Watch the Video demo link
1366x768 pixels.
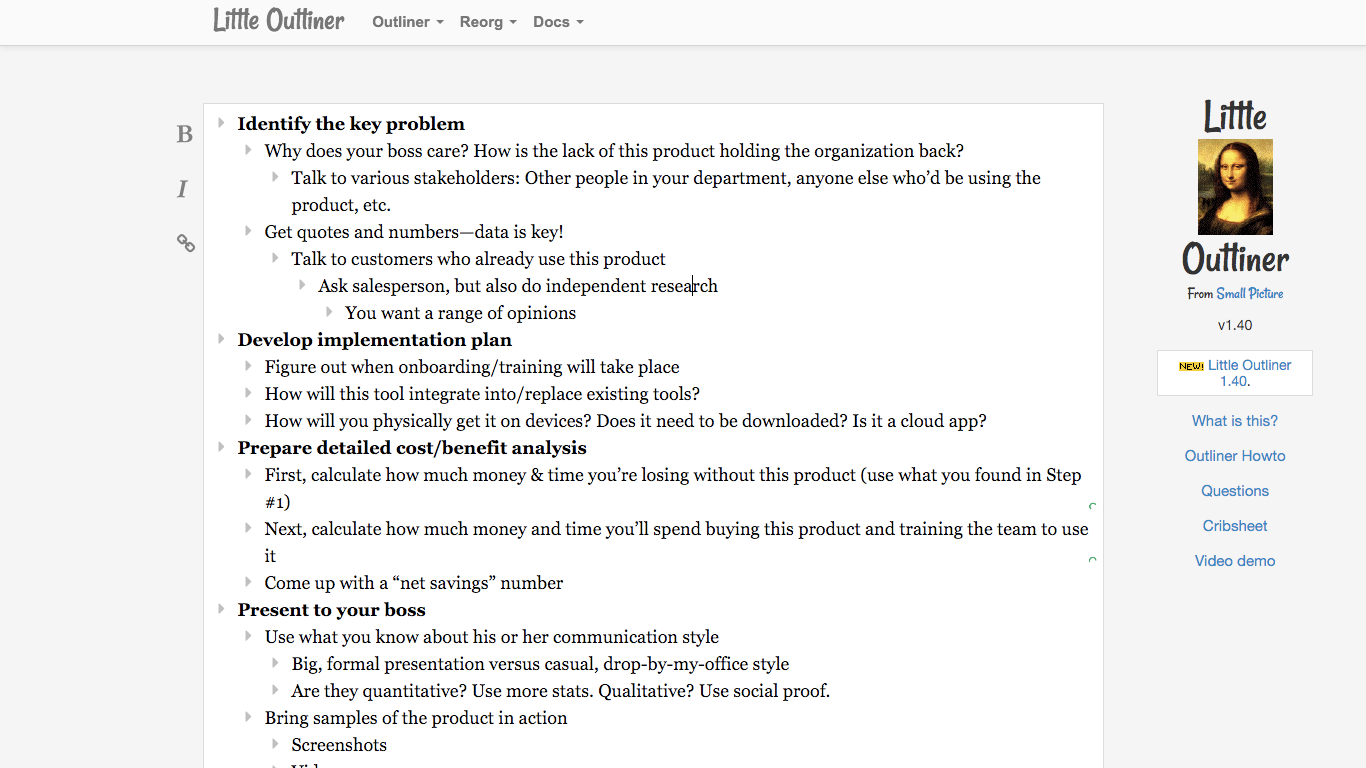pos(1235,561)
